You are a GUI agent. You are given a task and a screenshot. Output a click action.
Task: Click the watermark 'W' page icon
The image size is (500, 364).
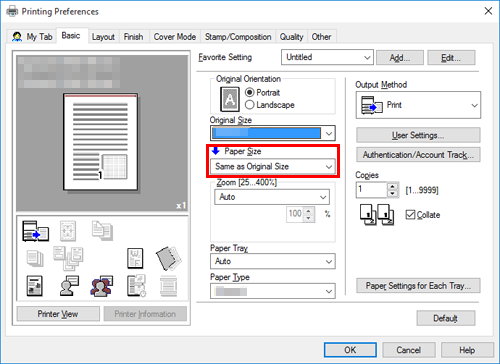(x=135, y=258)
